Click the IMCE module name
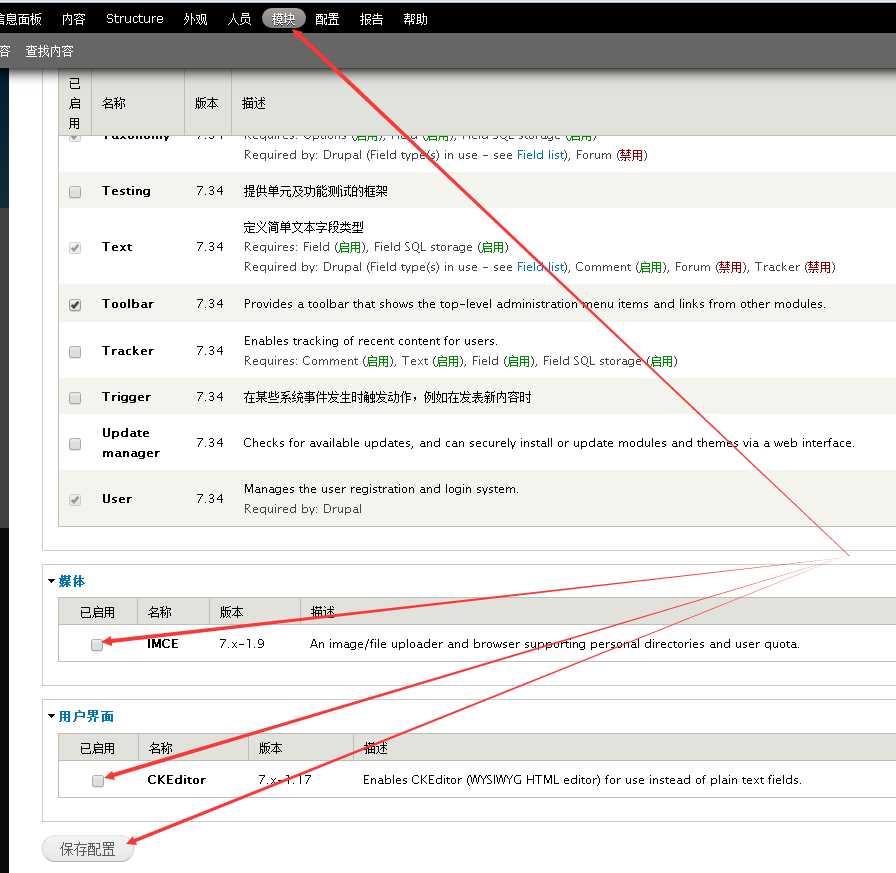The image size is (896, 873). [163, 644]
